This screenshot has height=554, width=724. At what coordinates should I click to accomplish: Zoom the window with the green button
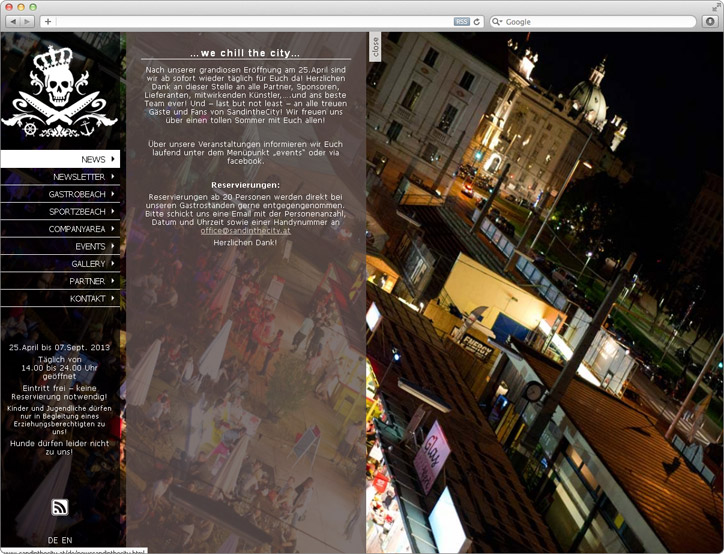(33, 7)
